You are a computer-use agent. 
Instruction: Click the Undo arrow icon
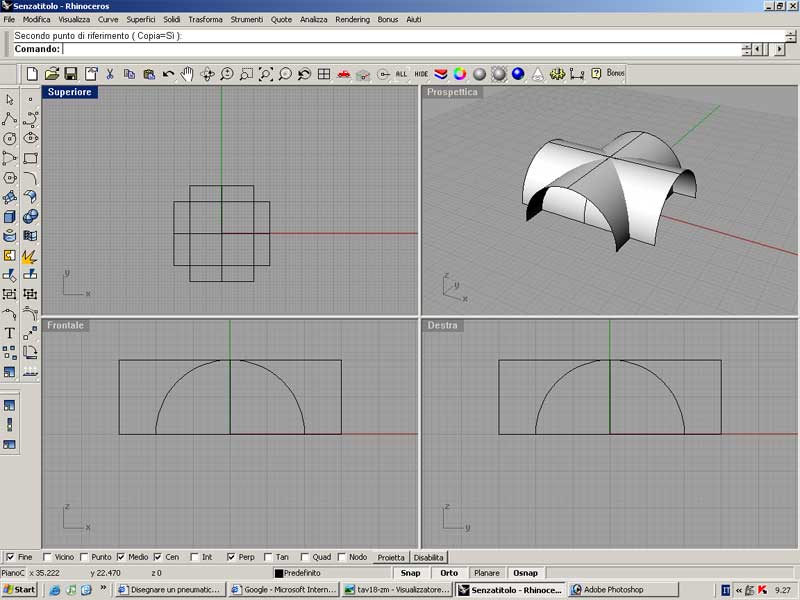point(168,74)
